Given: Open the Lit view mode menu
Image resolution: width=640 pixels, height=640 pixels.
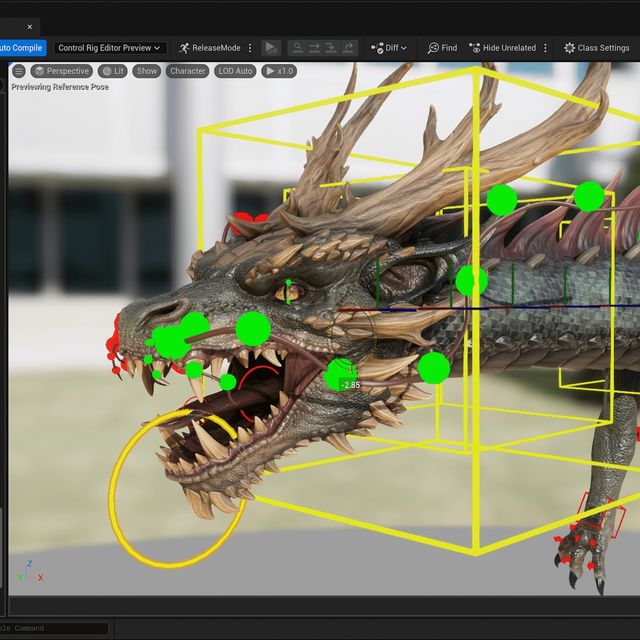Looking at the screenshot, I should click(113, 71).
